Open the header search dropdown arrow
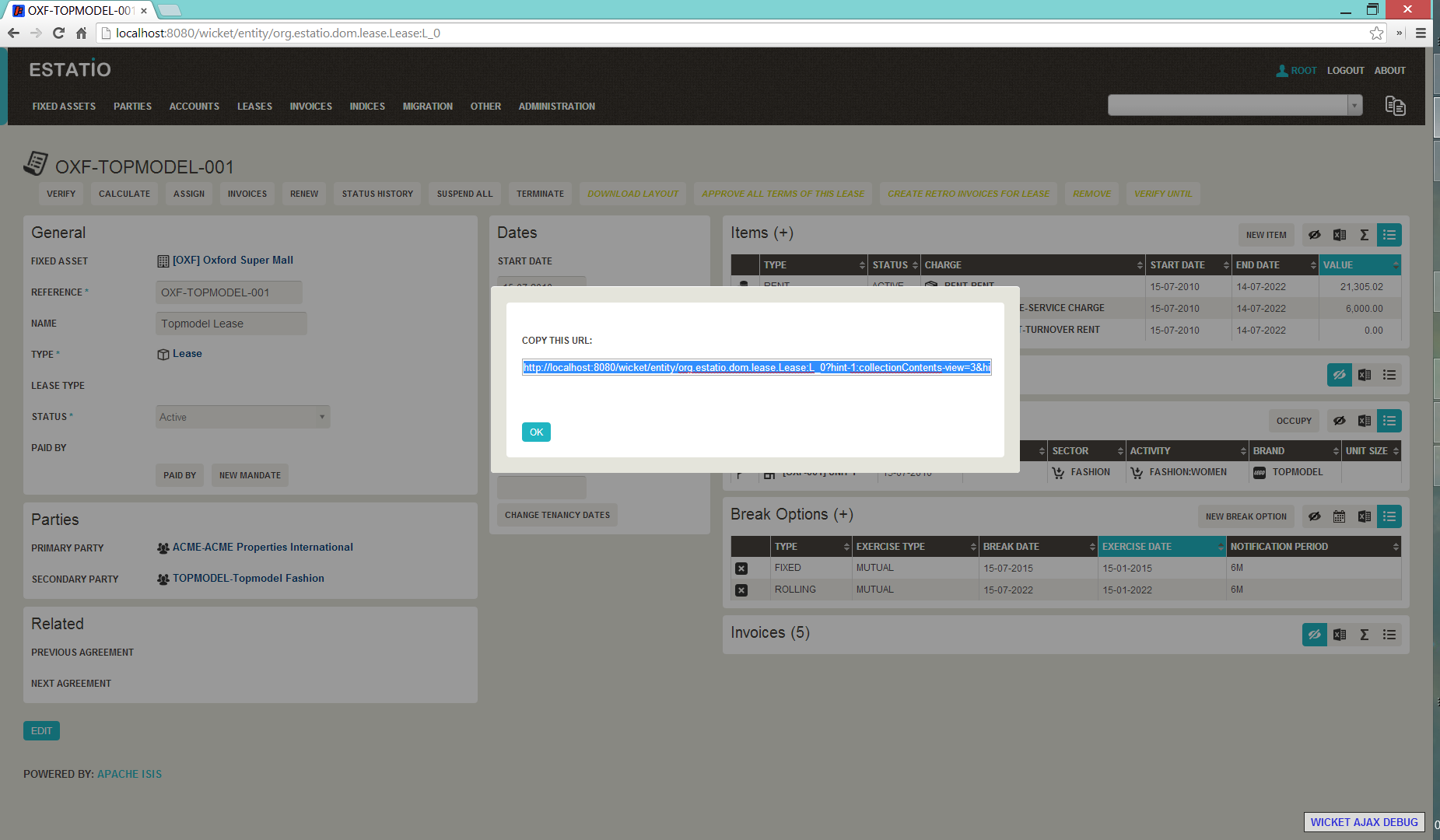Viewport: 1440px width, 840px height. pyautogui.click(x=1354, y=105)
